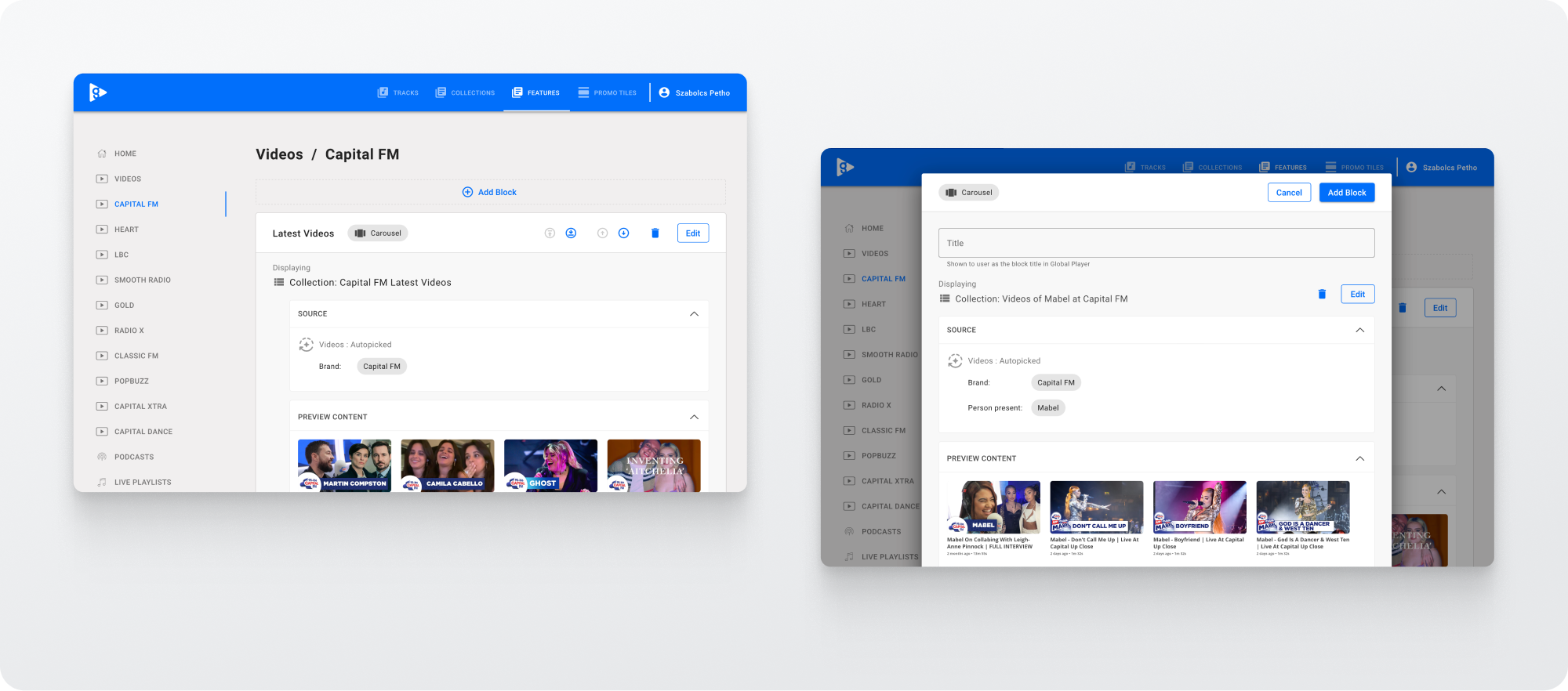The image size is (1568, 691).
Task: Click the Global logo in left window header
Action: click(x=98, y=92)
